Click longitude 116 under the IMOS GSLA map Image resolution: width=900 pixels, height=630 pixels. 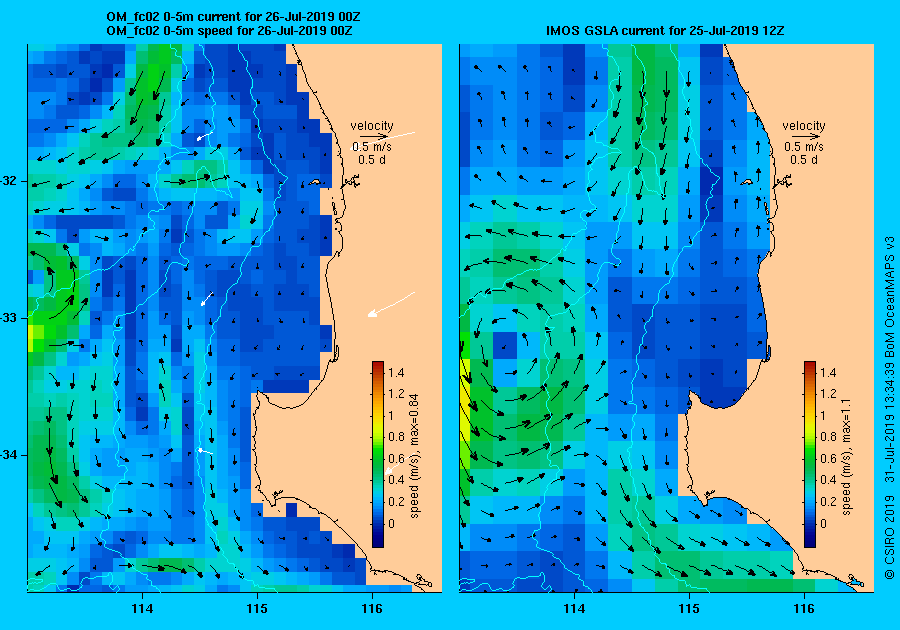804,609
